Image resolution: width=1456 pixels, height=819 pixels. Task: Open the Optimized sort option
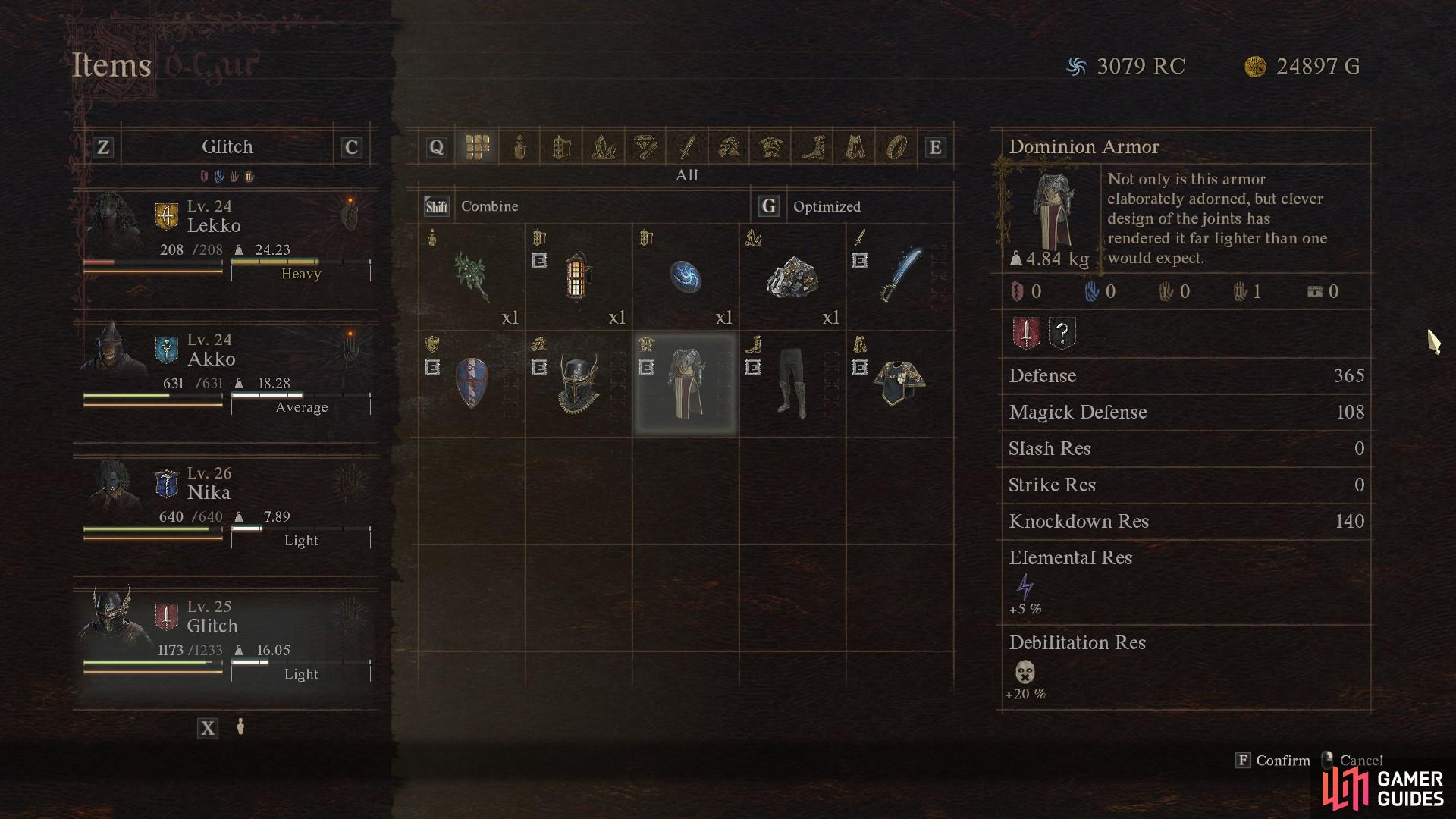point(809,206)
